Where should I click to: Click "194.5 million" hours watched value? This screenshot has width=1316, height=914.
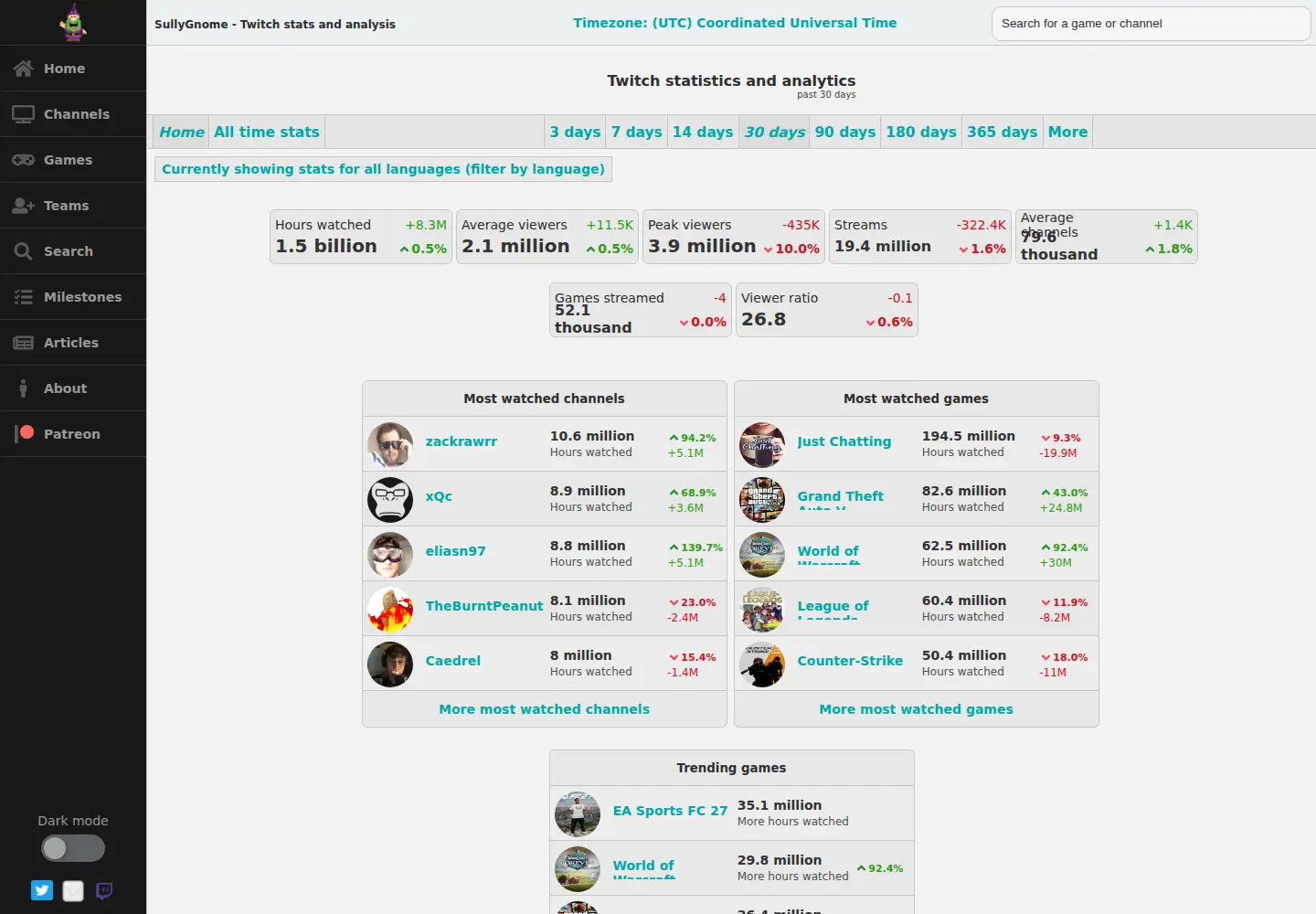968,436
